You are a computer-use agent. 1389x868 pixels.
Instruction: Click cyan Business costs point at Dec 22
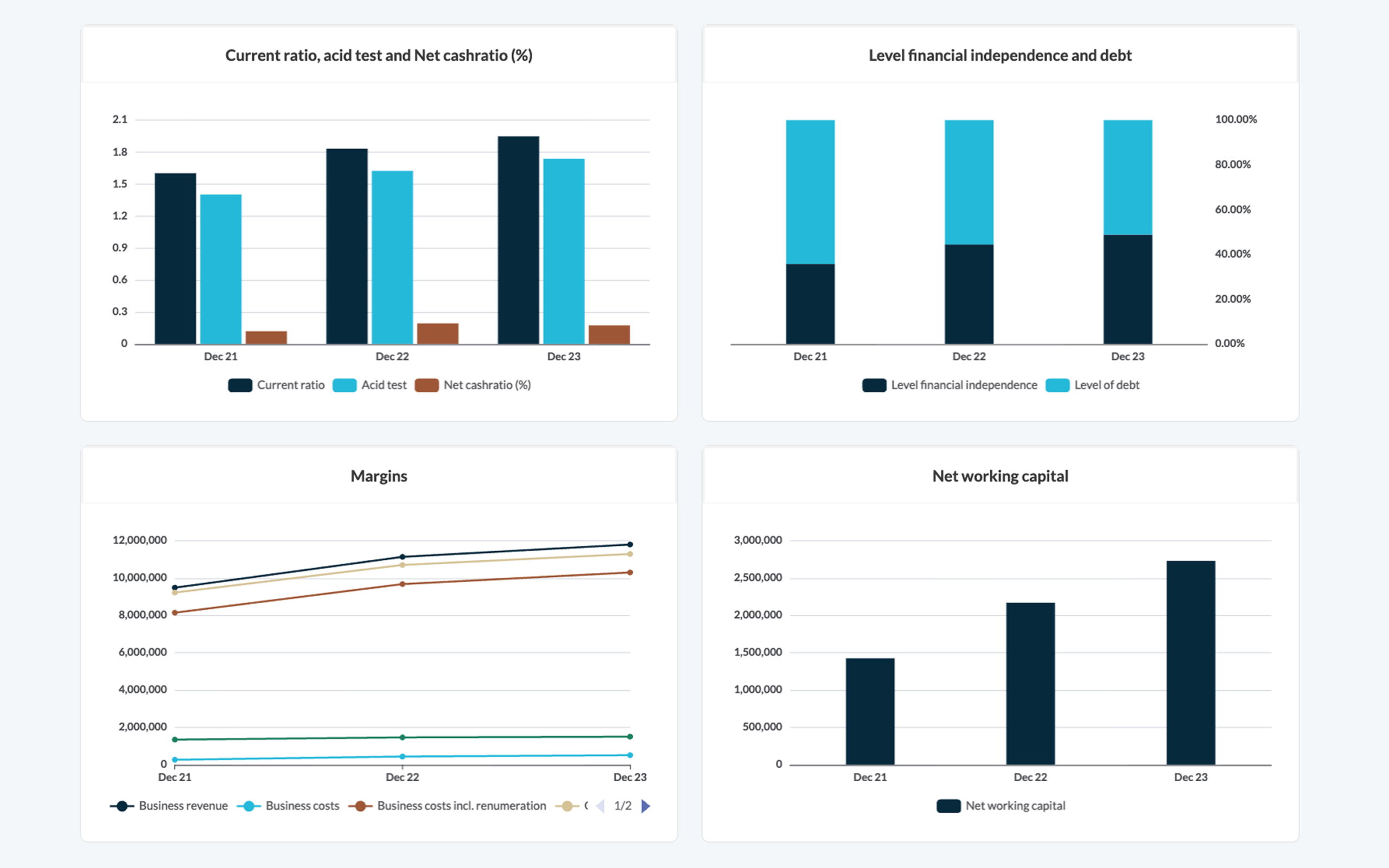(403, 757)
